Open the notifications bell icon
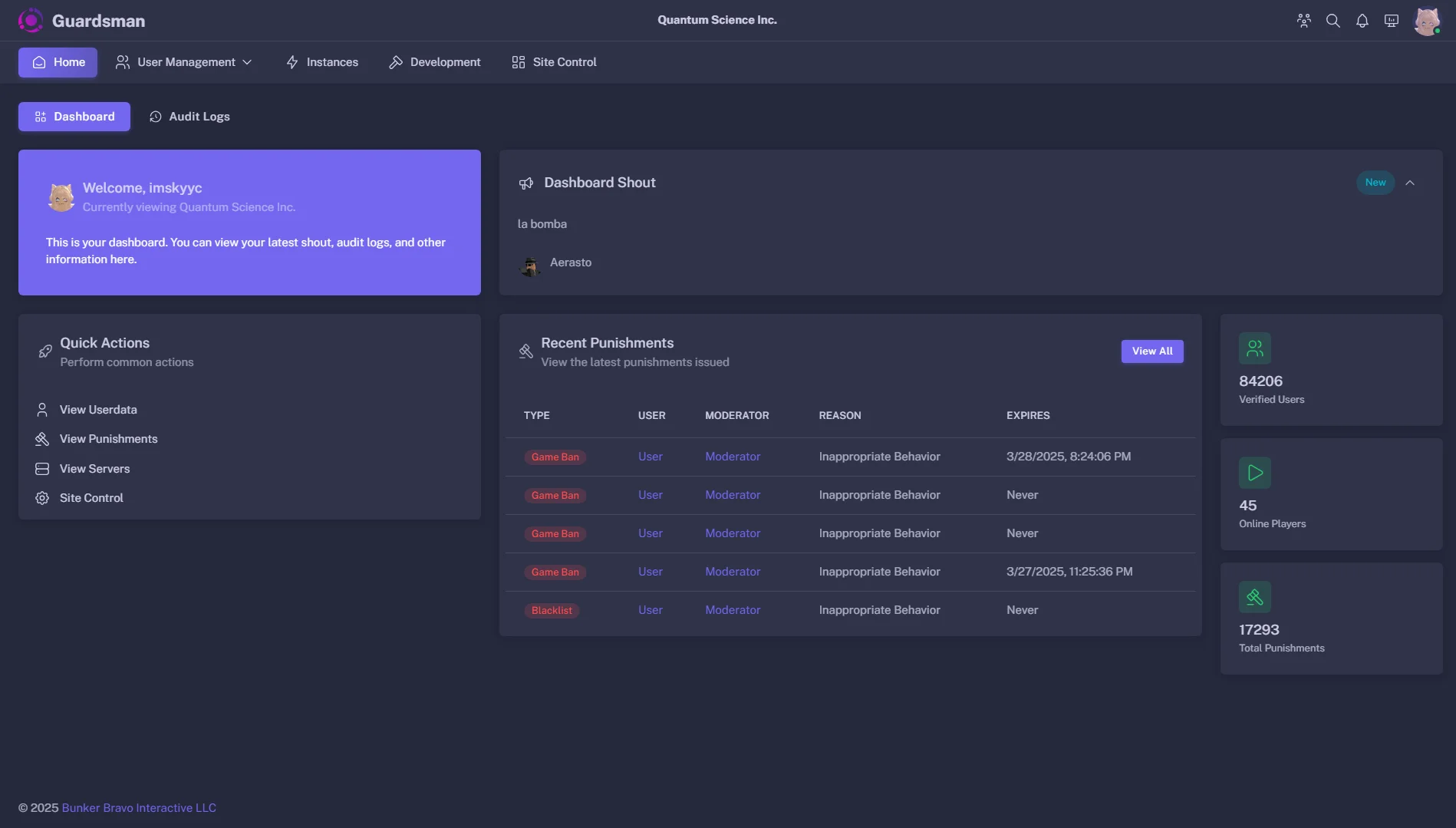 pyautogui.click(x=1362, y=21)
